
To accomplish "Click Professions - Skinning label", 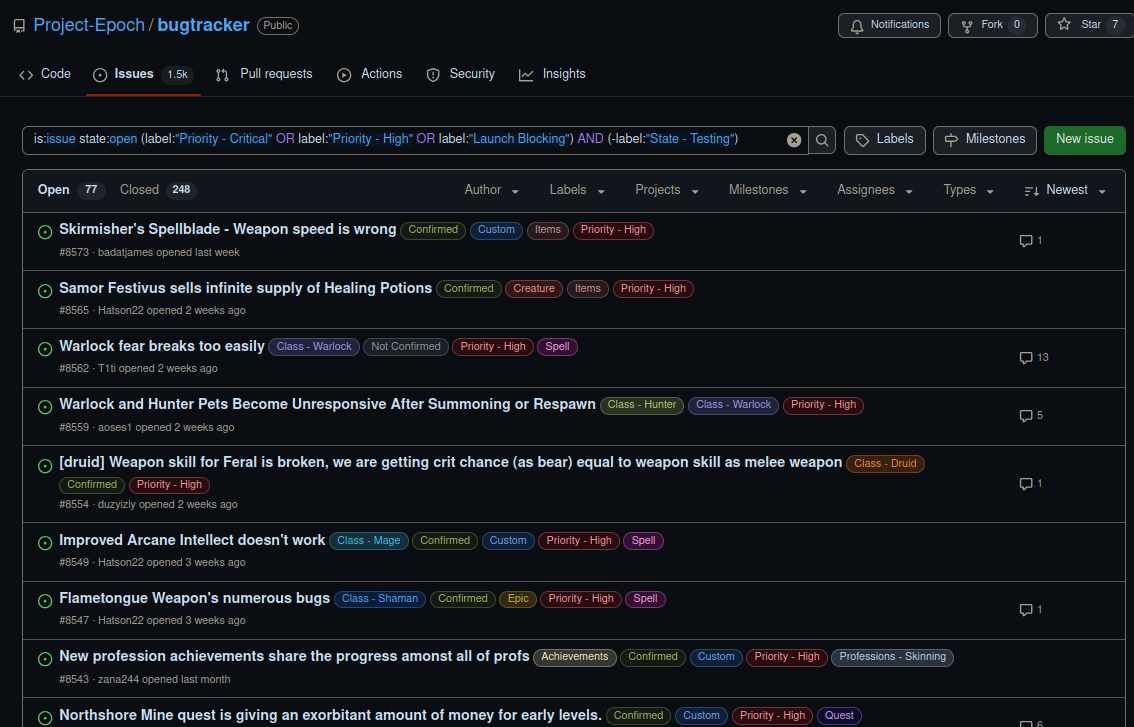I will tap(892, 657).
